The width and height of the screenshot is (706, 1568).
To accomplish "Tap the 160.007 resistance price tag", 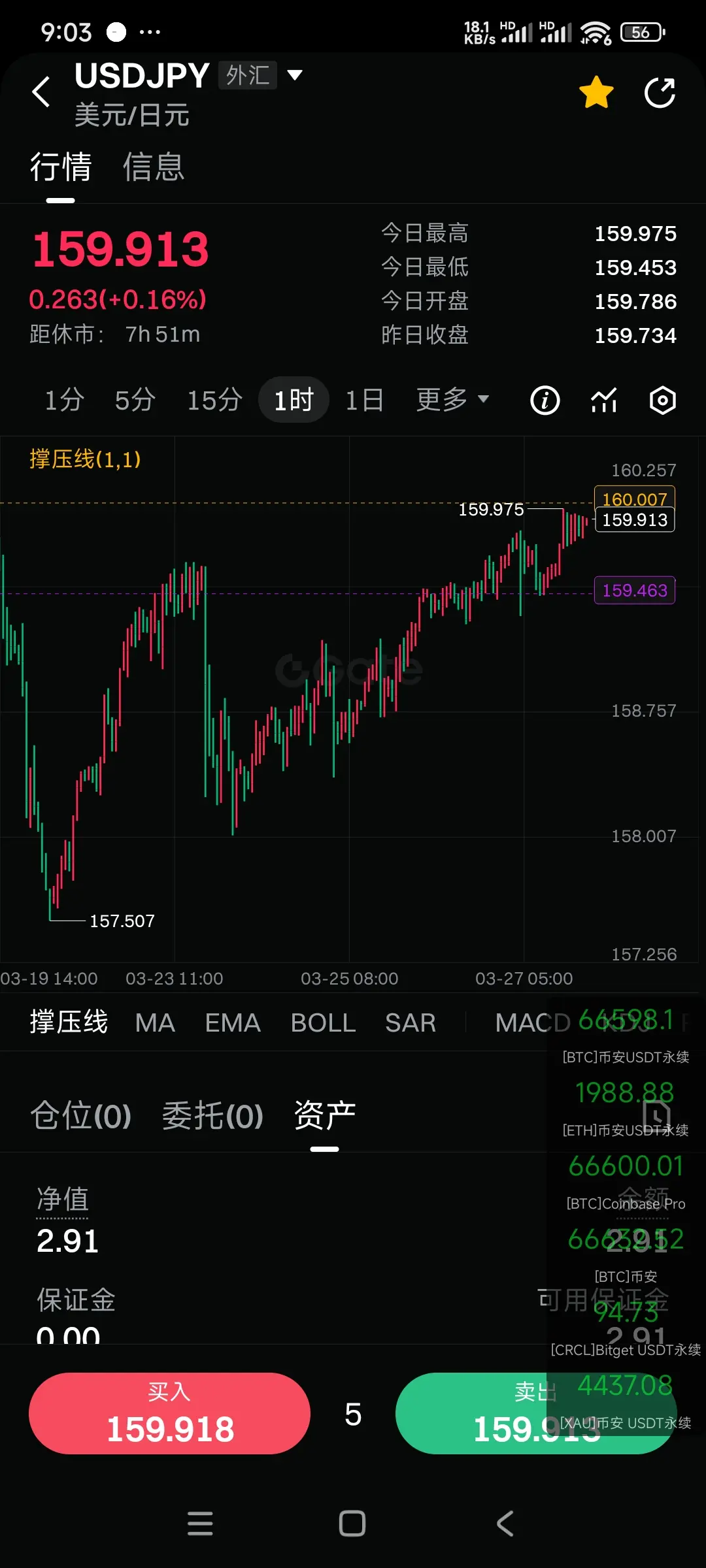I will [634, 498].
